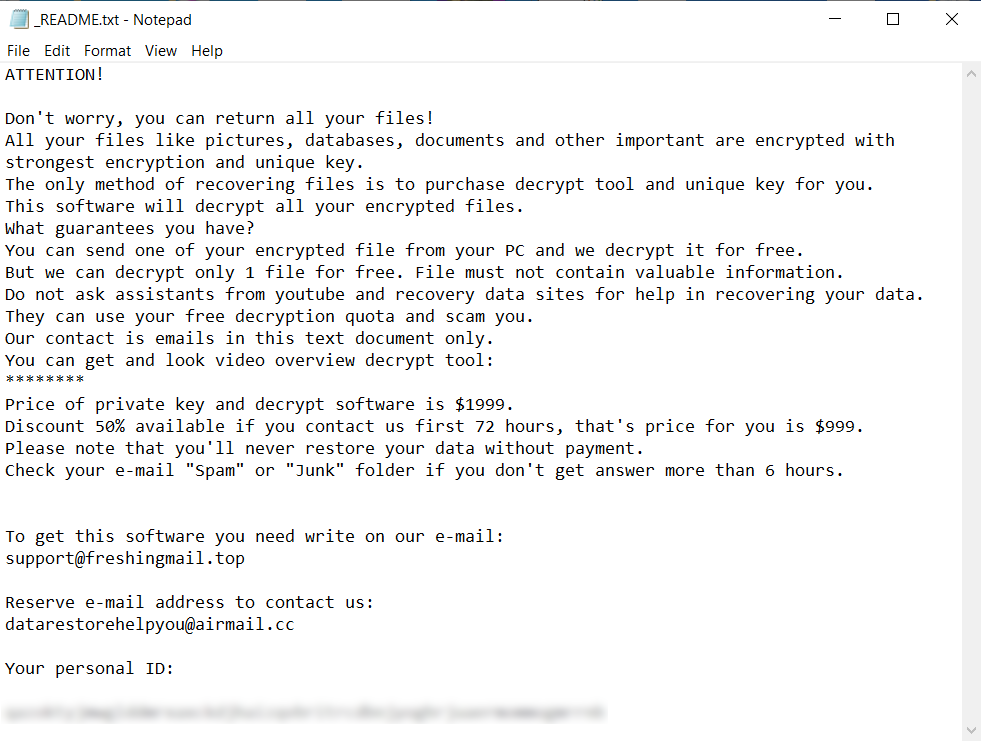Click the Notepad icon in title bar

click(20, 19)
